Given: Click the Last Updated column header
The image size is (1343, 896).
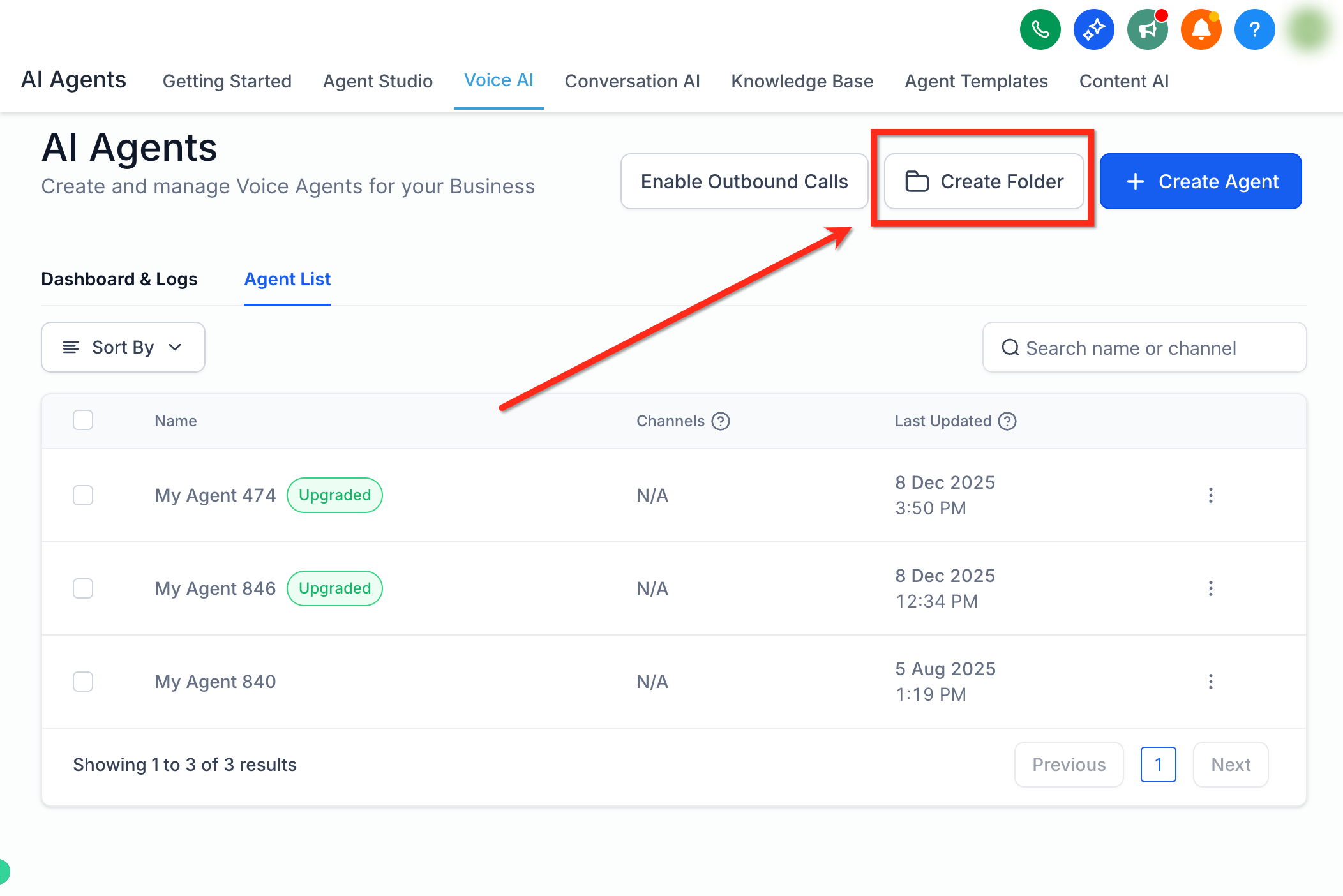Looking at the screenshot, I should coord(943,421).
